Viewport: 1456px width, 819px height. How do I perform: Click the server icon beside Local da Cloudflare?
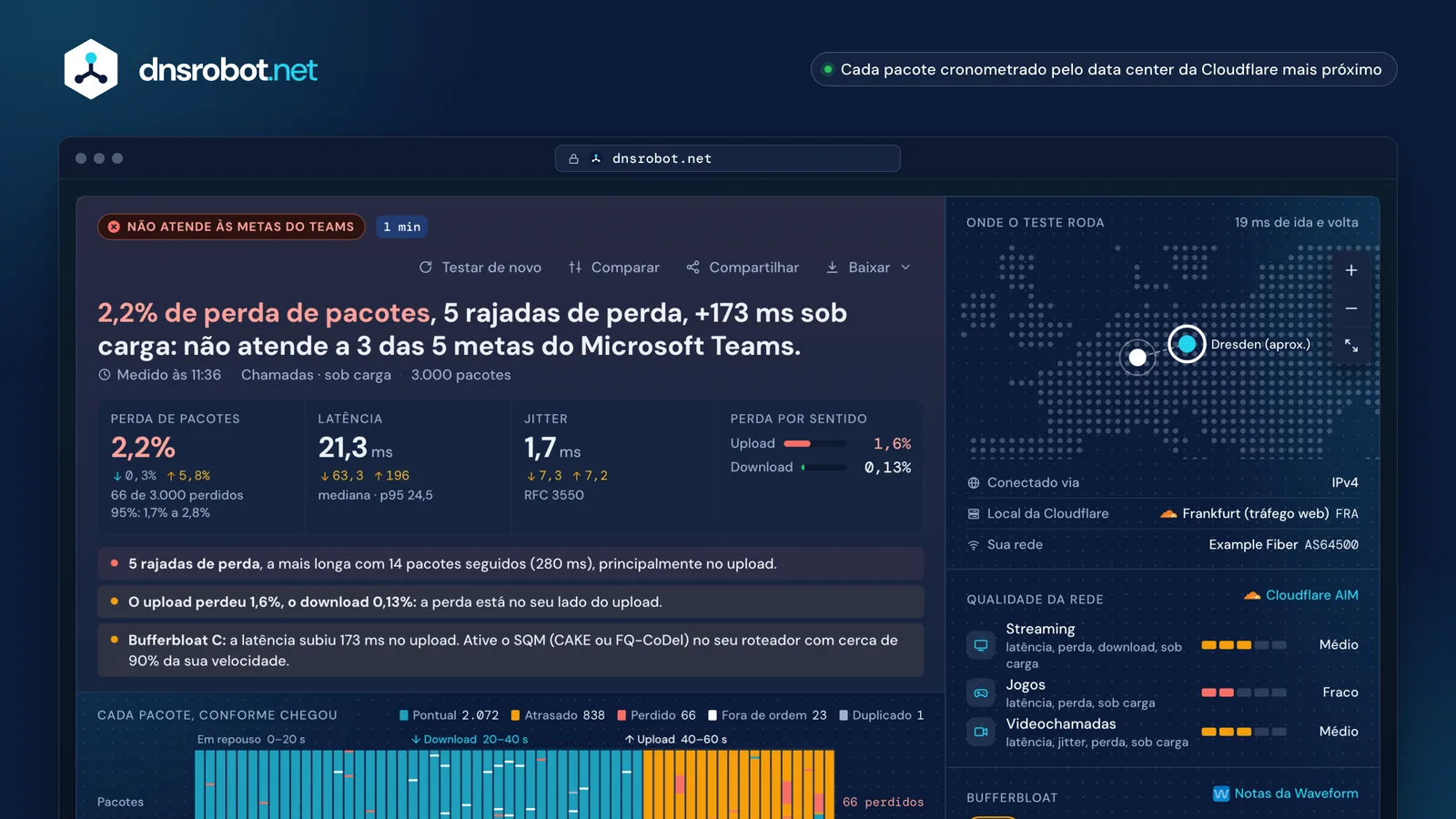click(974, 514)
